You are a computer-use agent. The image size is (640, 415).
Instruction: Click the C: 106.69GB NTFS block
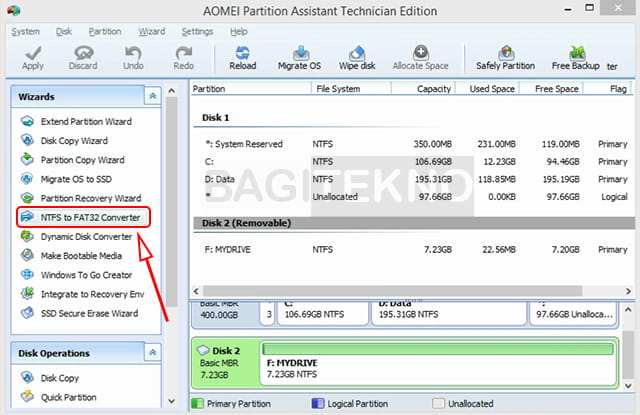click(323, 313)
